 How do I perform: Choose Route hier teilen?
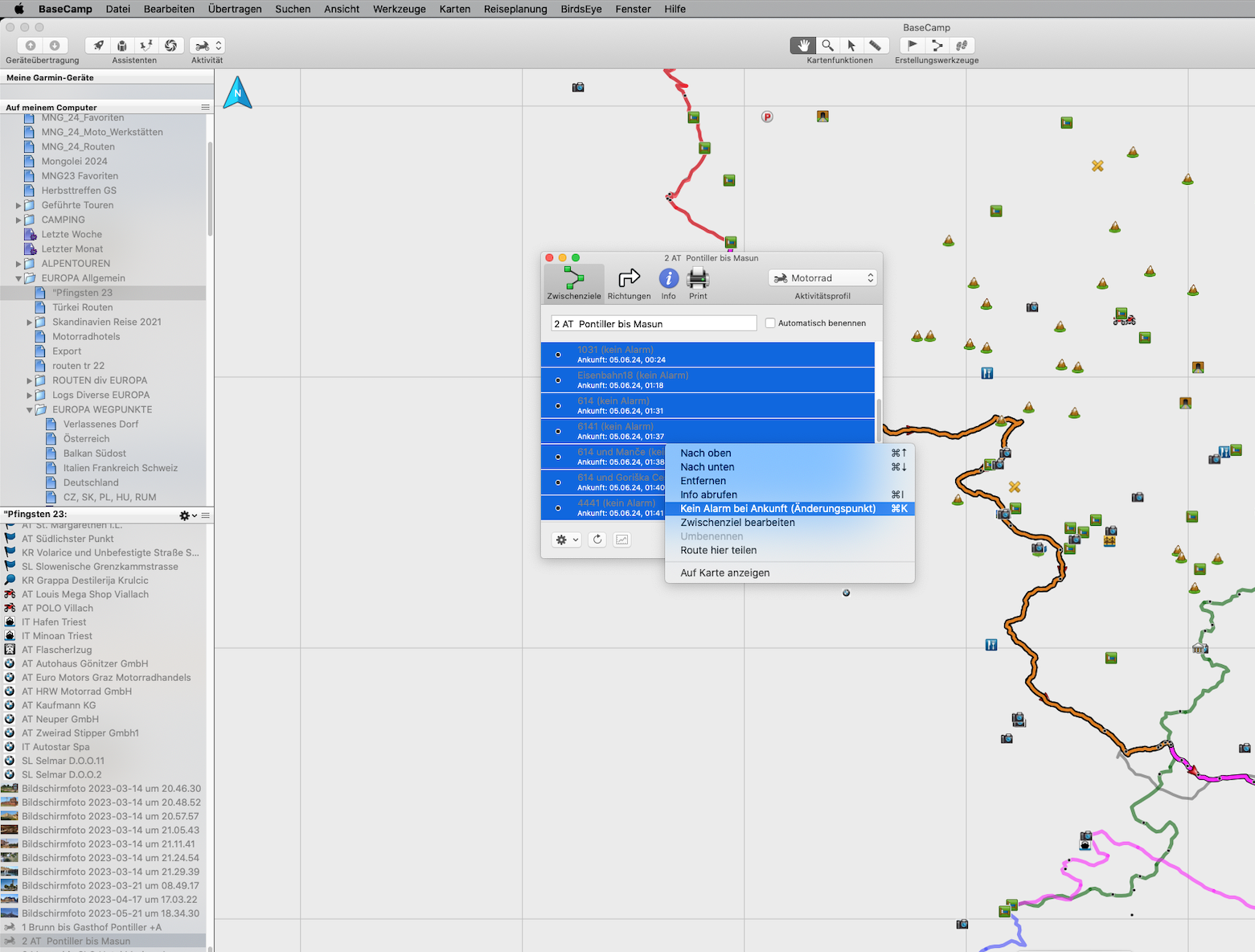790,550
